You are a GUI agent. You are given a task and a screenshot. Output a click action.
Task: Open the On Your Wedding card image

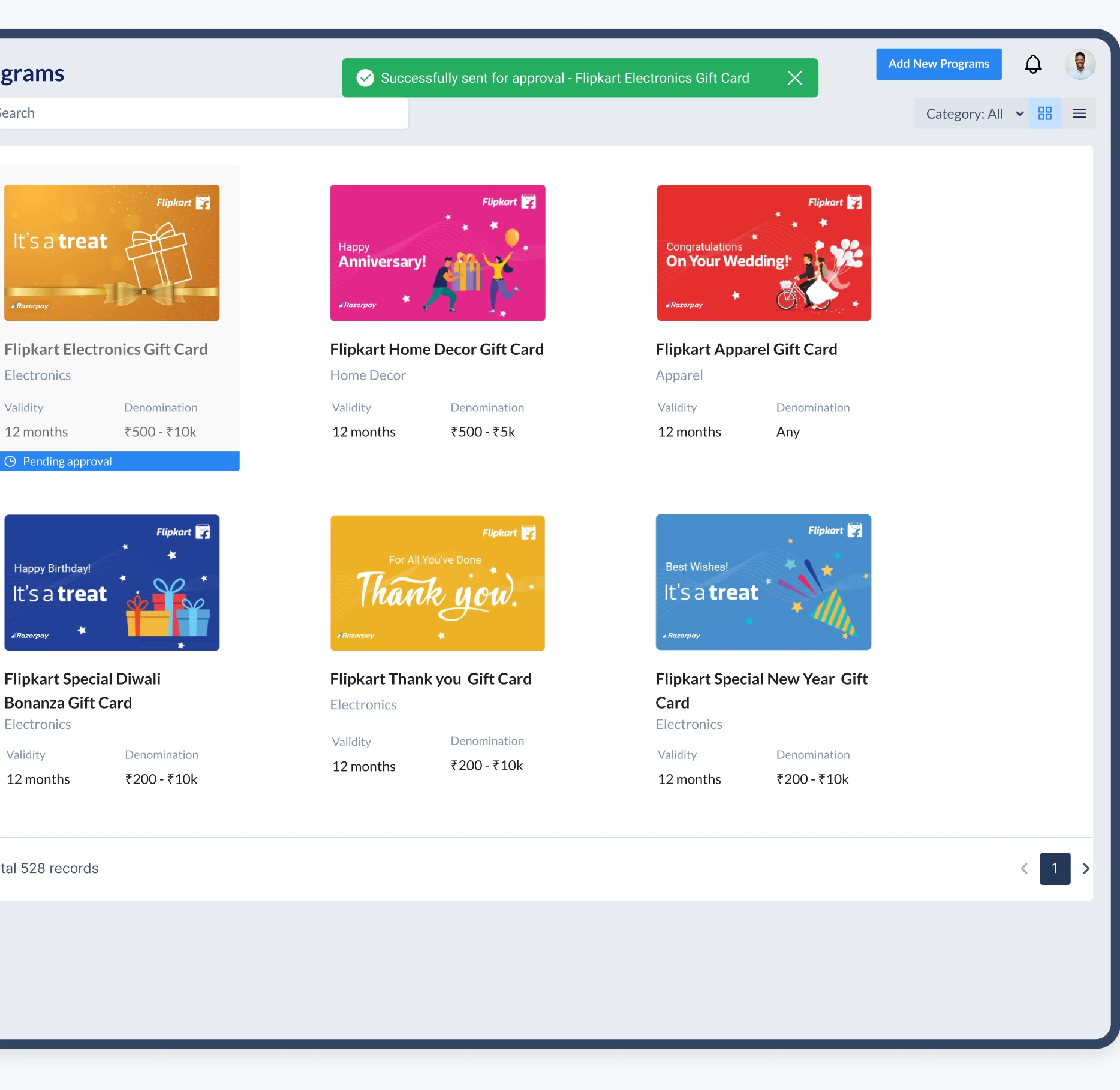click(x=763, y=252)
